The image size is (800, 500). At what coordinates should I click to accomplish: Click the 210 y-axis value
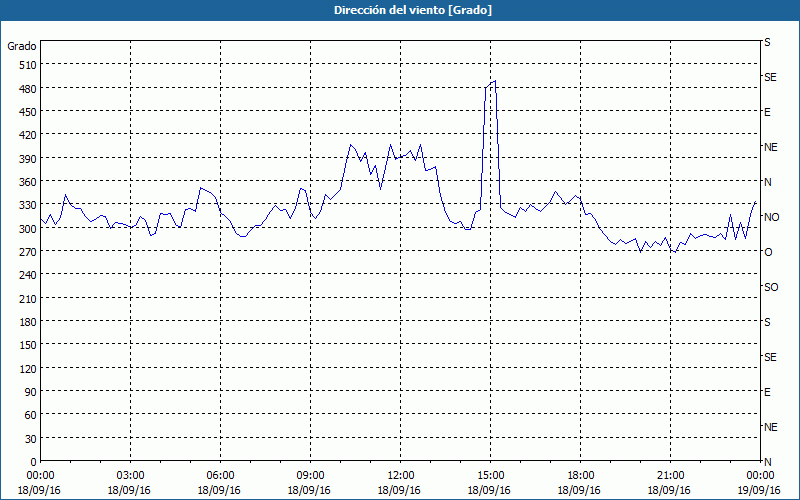29,298
